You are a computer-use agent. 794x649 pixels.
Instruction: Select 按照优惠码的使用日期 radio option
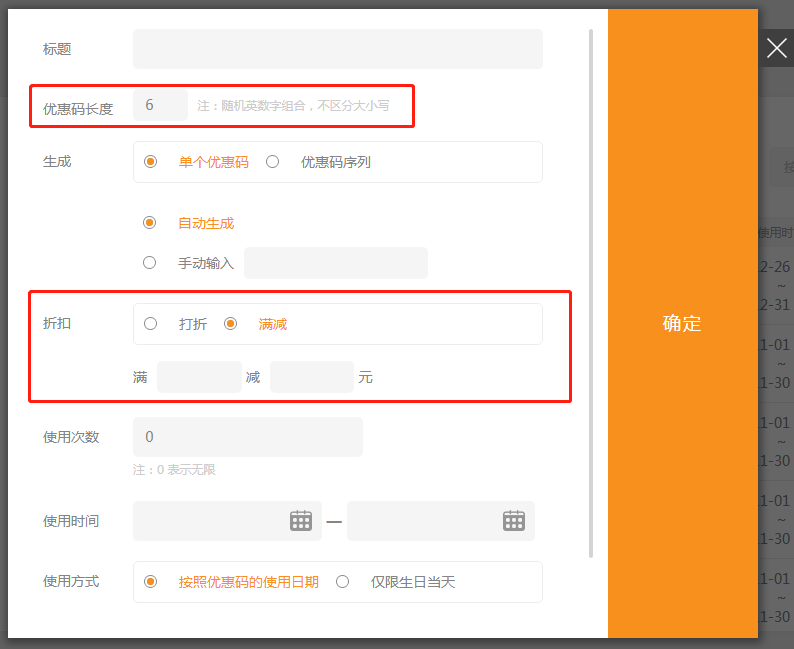tap(150, 581)
